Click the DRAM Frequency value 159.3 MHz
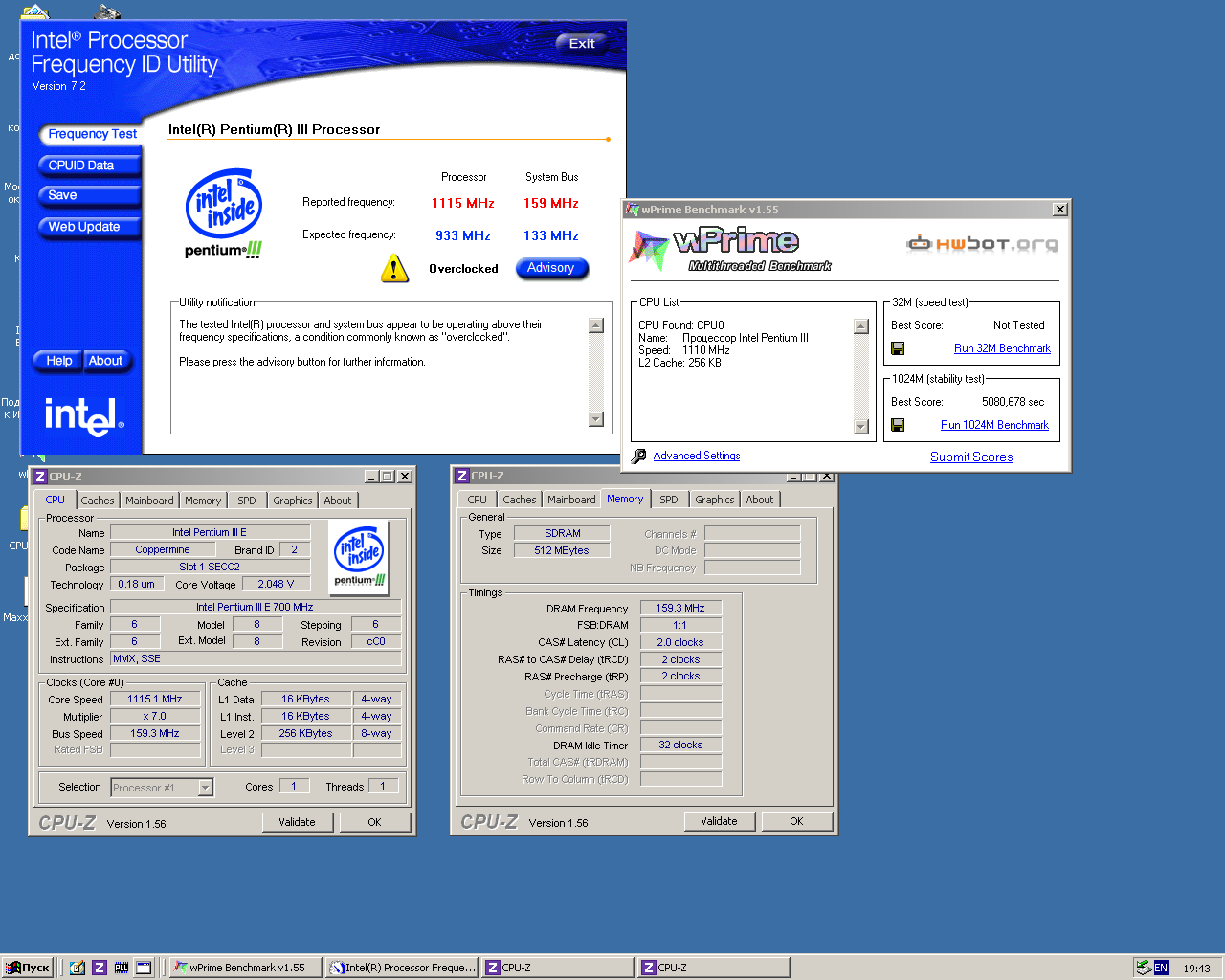 680,608
